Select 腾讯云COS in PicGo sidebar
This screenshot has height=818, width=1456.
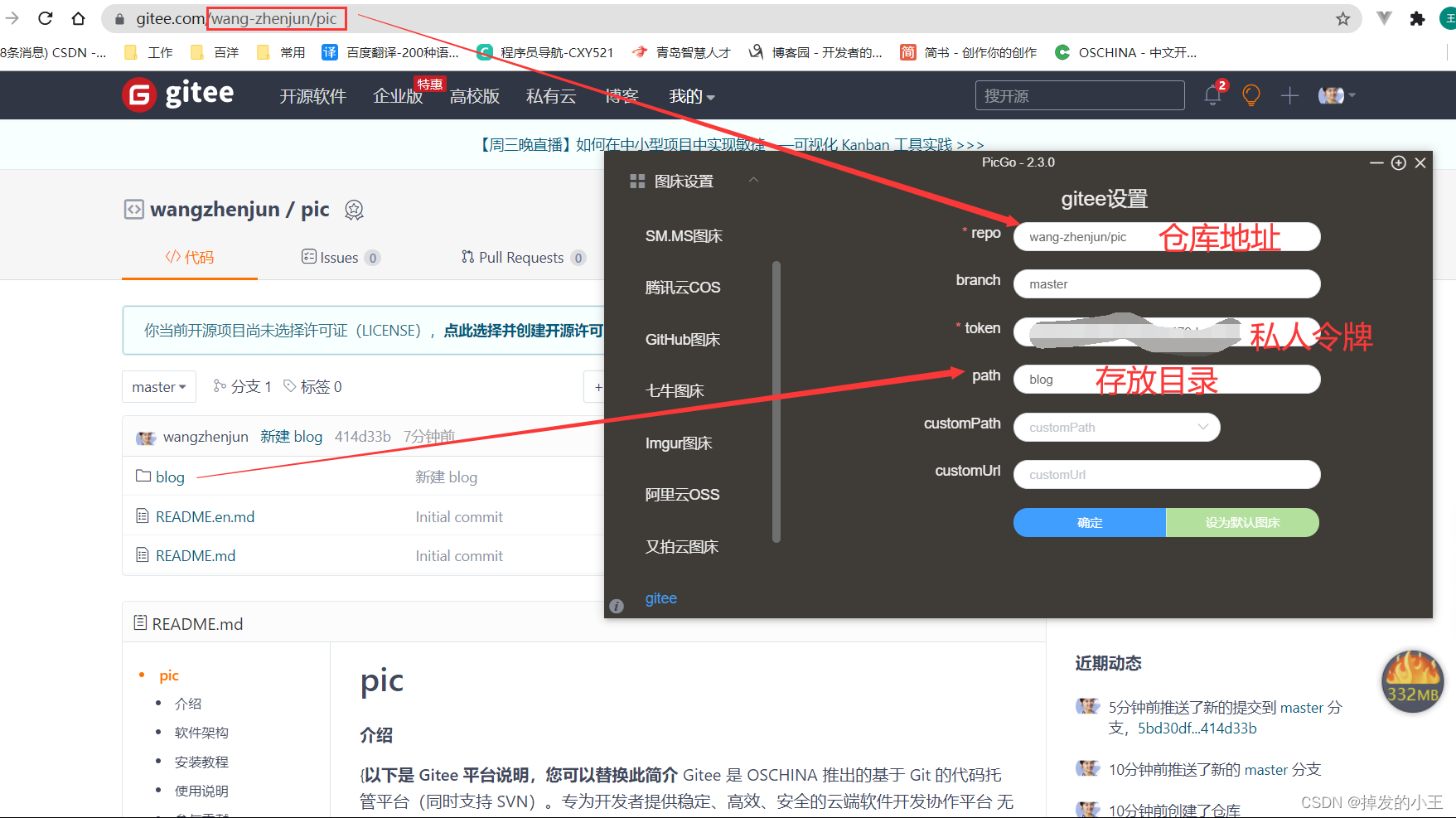(683, 288)
